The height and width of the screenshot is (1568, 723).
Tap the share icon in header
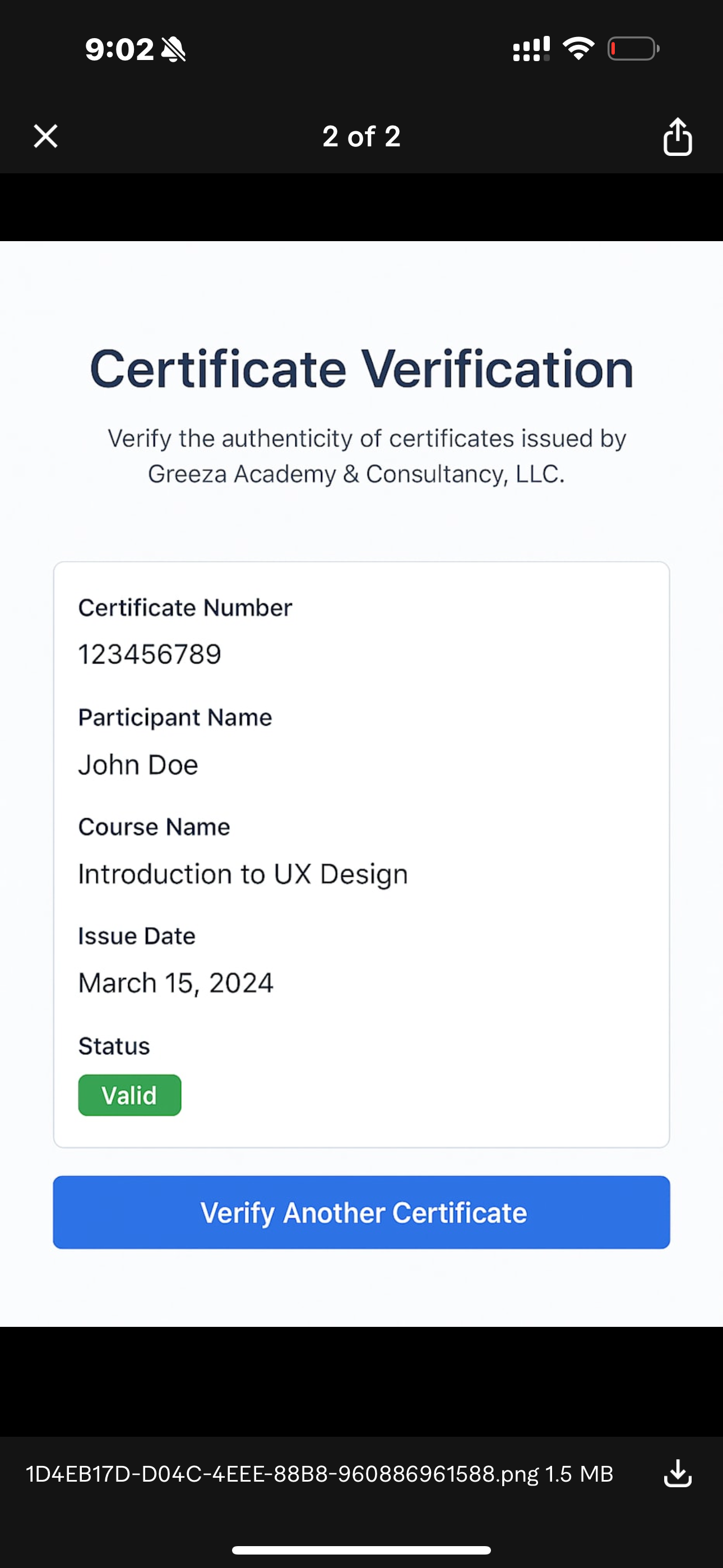coord(676,137)
